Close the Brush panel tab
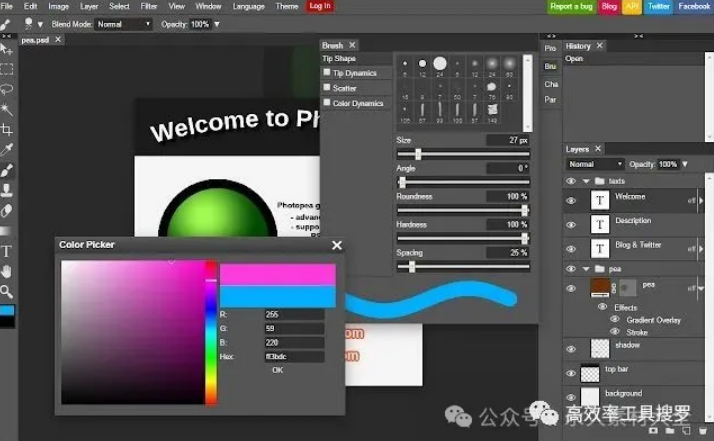The width and height of the screenshot is (714, 441). coord(352,45)
